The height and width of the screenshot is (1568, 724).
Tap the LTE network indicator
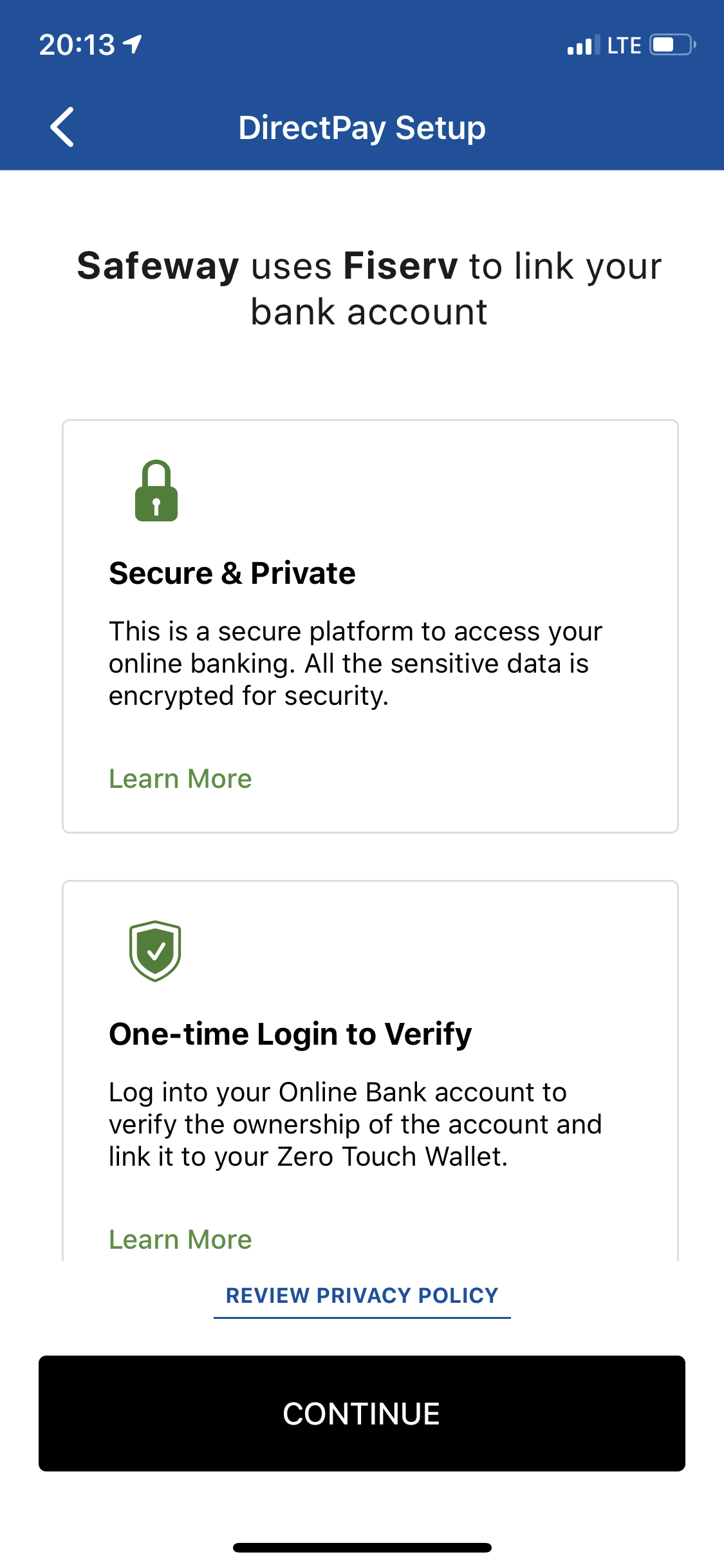tap(624, 45)
